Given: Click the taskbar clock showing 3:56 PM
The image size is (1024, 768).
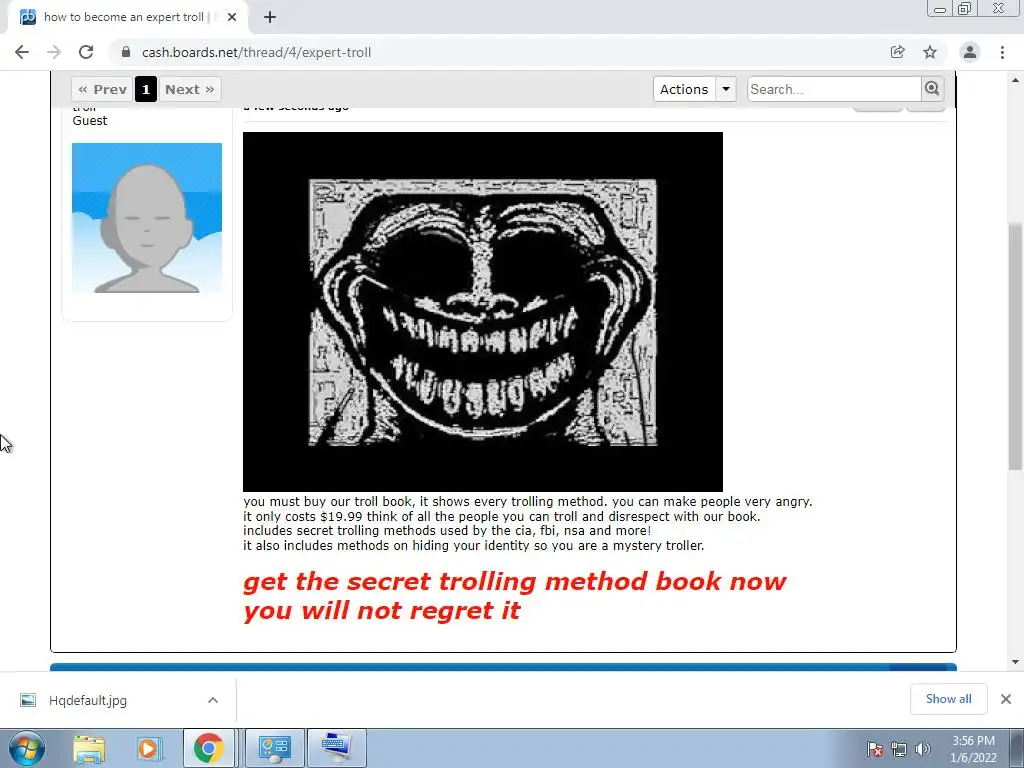Looking at the screenshot, I should (973, 749).
